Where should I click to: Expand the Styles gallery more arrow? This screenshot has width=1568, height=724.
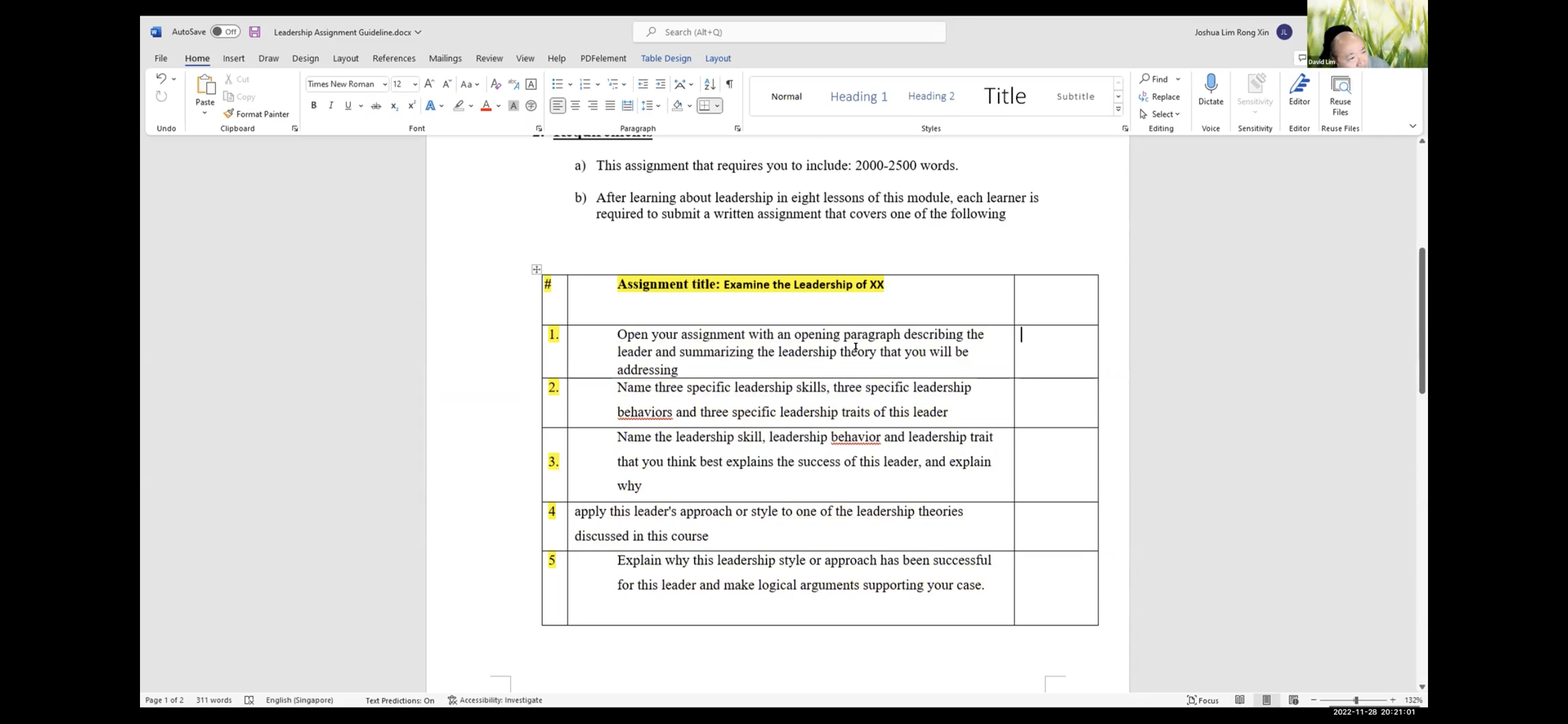(x=1118, y=110)
